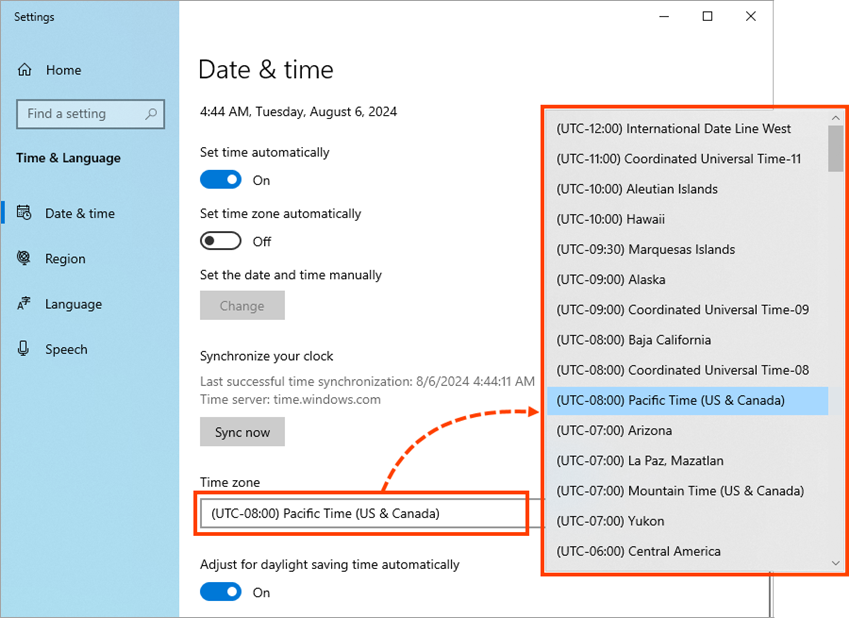The height and width of the screenshot is (618, 849).
Task: Go to Settings Home
Action: (x=63, y=70)
